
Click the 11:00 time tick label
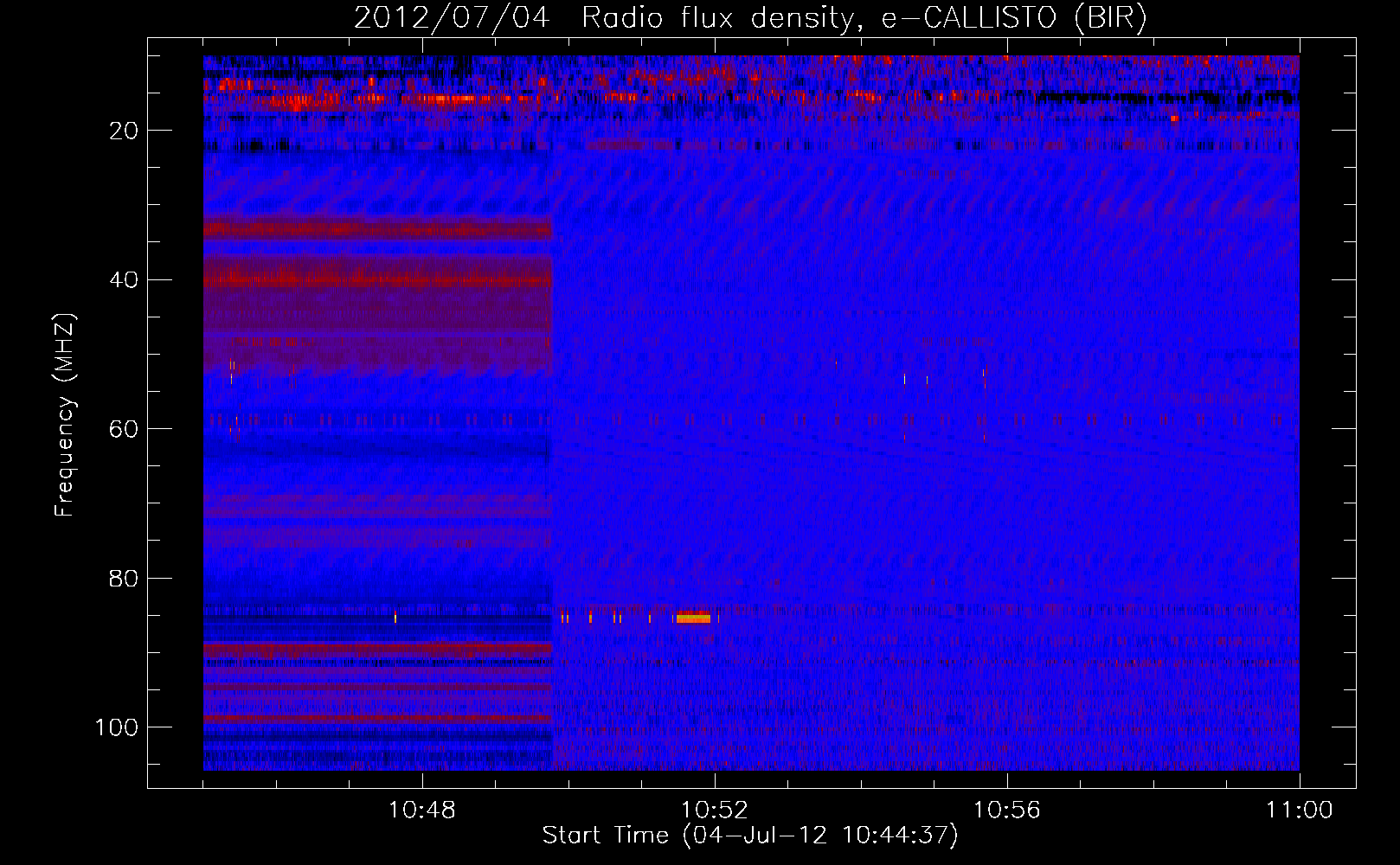(x=1300, y=811)
